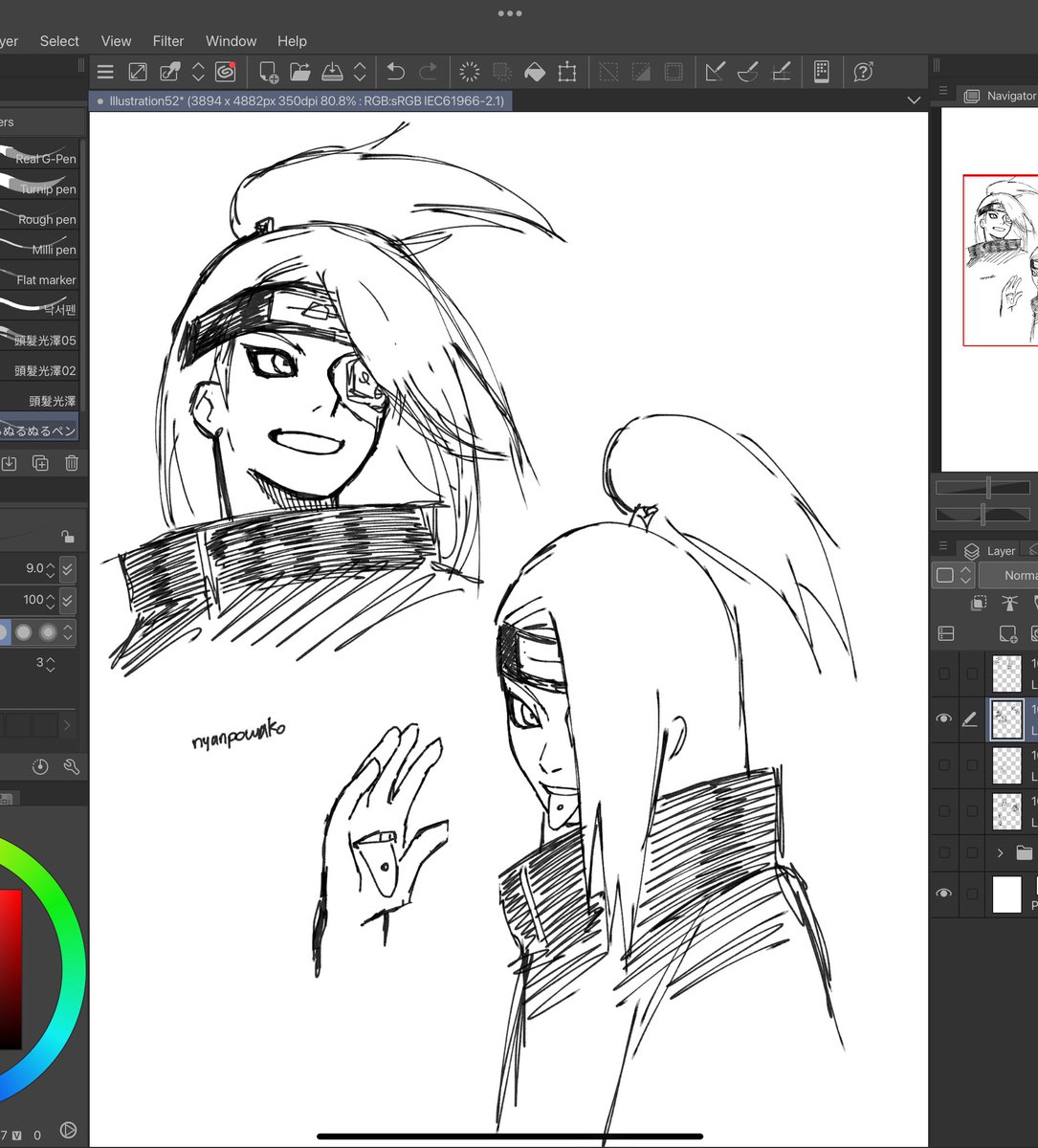The width and height of the screenshot is (1038, 1148).
Task: Open sub tool detail wrench icon
Action: tap(71, 766)
